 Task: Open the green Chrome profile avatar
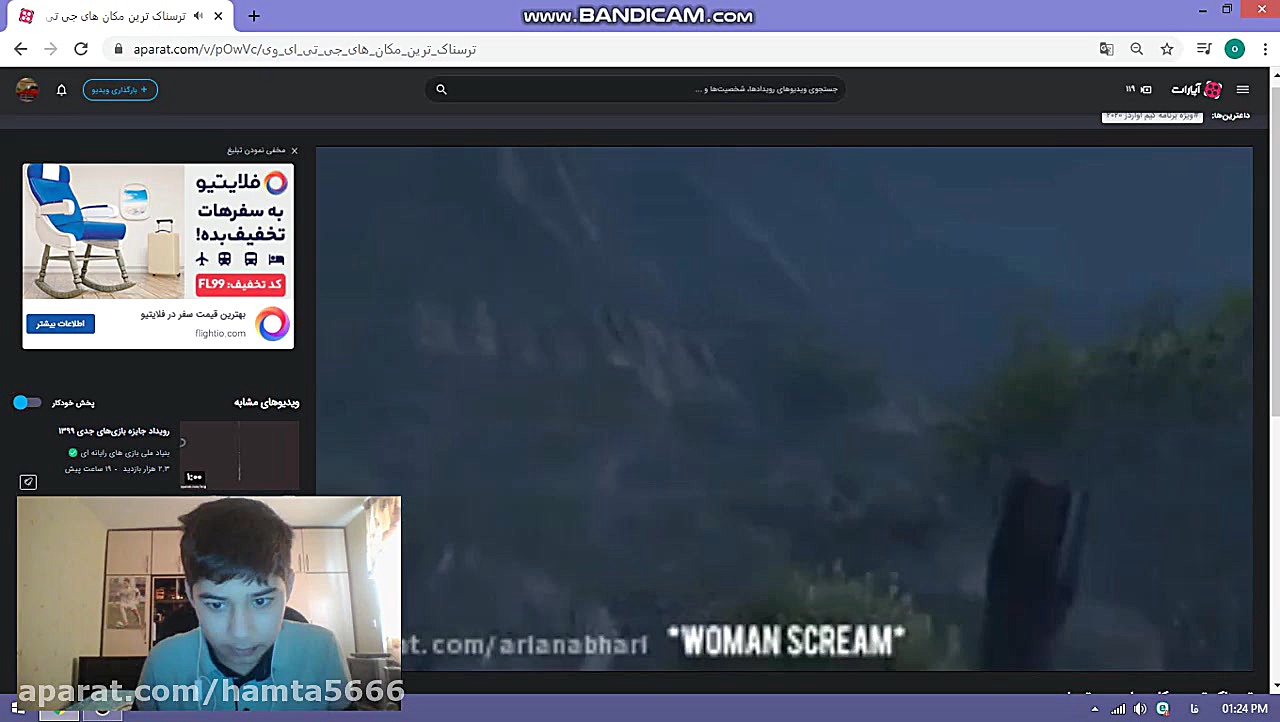point(1235,49)
